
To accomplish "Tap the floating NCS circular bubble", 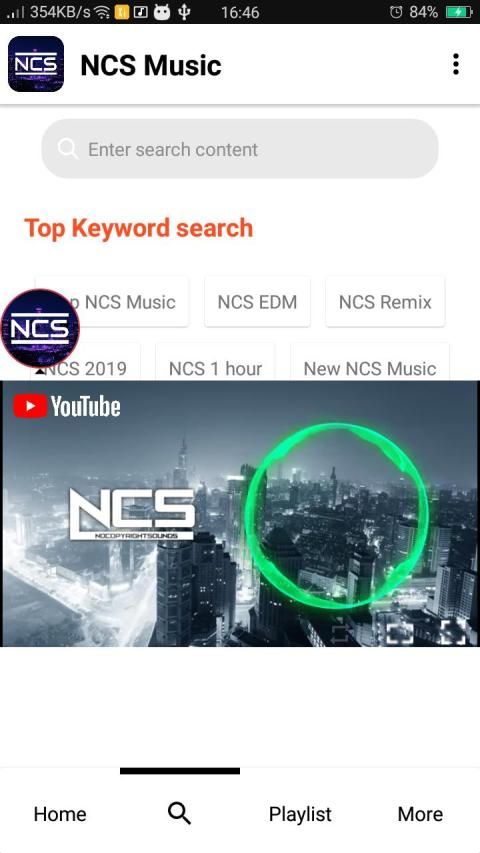I will pos(40,328).
